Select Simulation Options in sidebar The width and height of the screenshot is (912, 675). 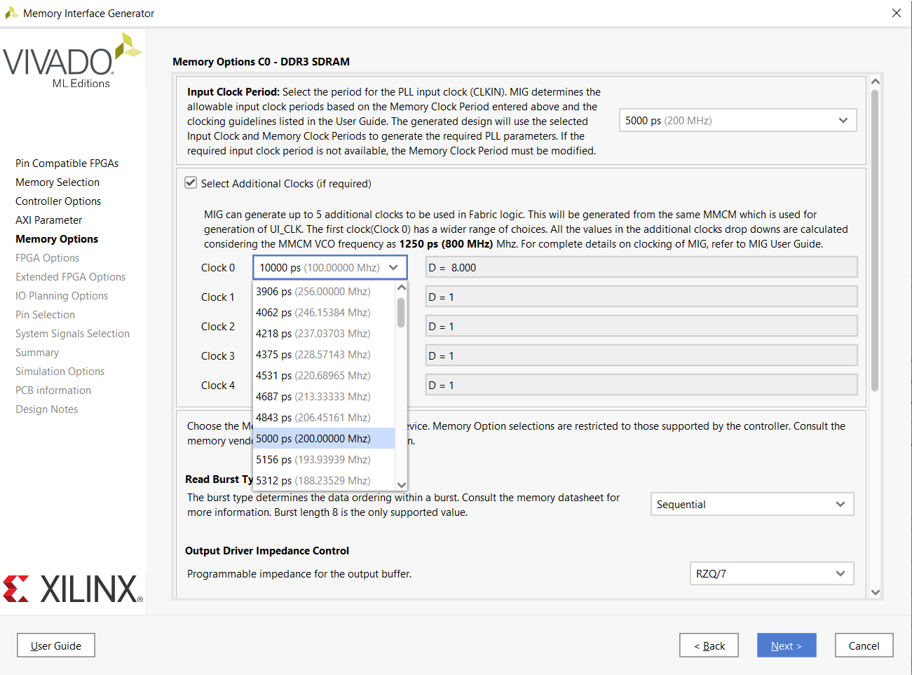point(60,371)
